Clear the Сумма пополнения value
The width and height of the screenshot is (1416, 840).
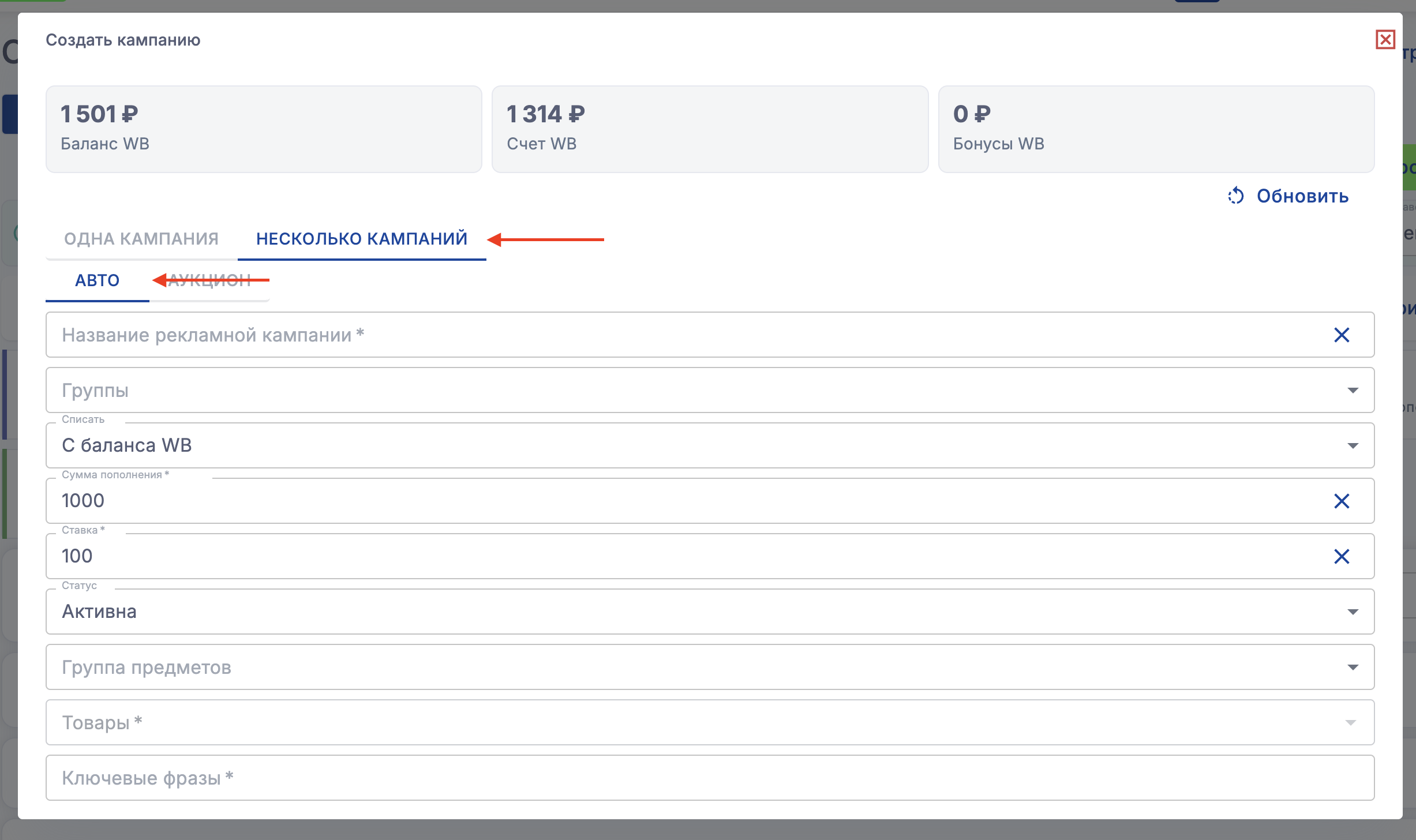pos(1342,501)
